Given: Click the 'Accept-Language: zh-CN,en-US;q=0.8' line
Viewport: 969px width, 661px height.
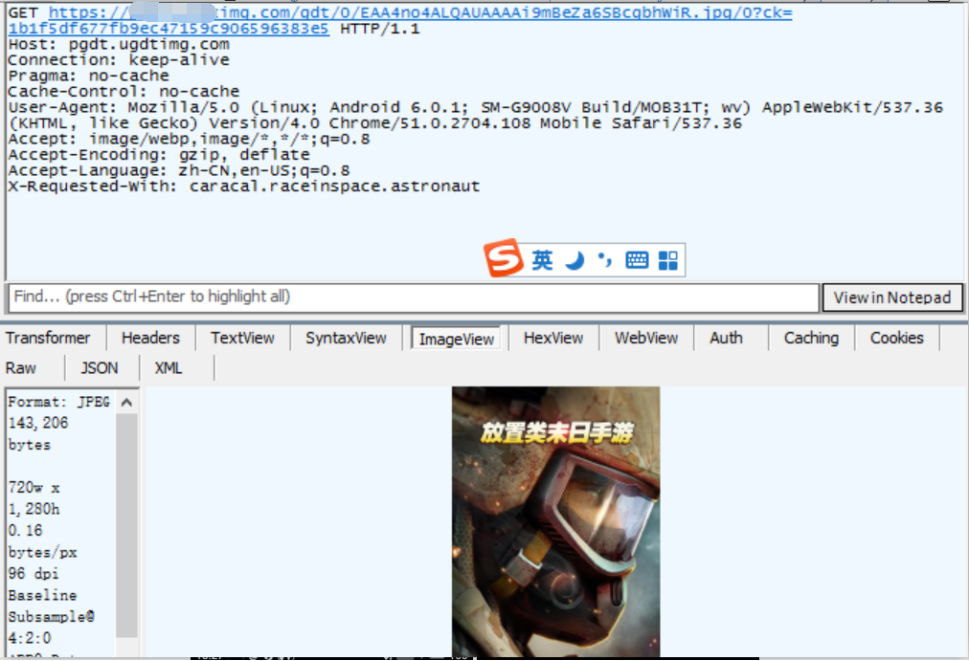Looking at the screenshot, I should pos(179,171).
